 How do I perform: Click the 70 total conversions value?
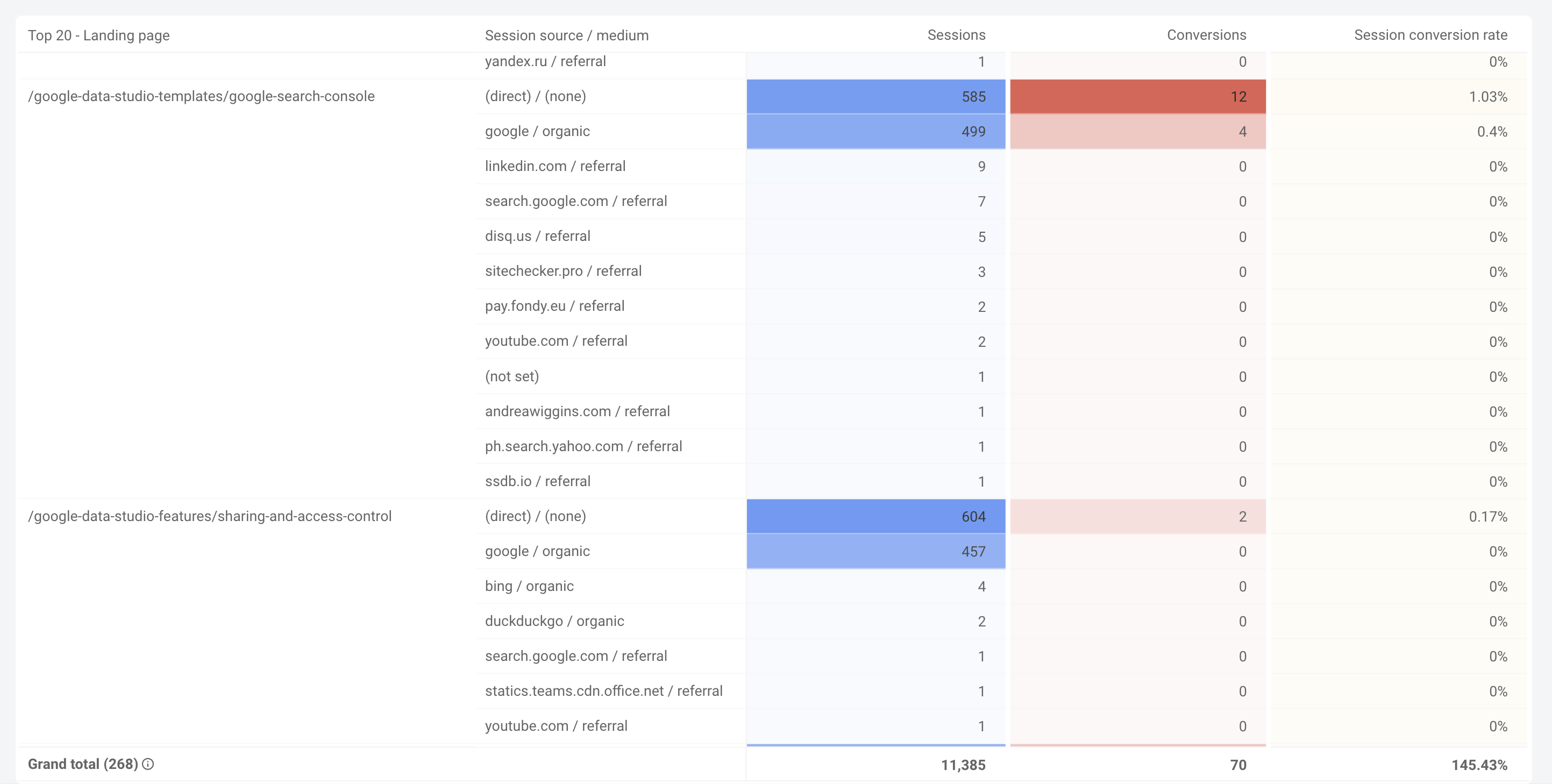(1237, 765)
